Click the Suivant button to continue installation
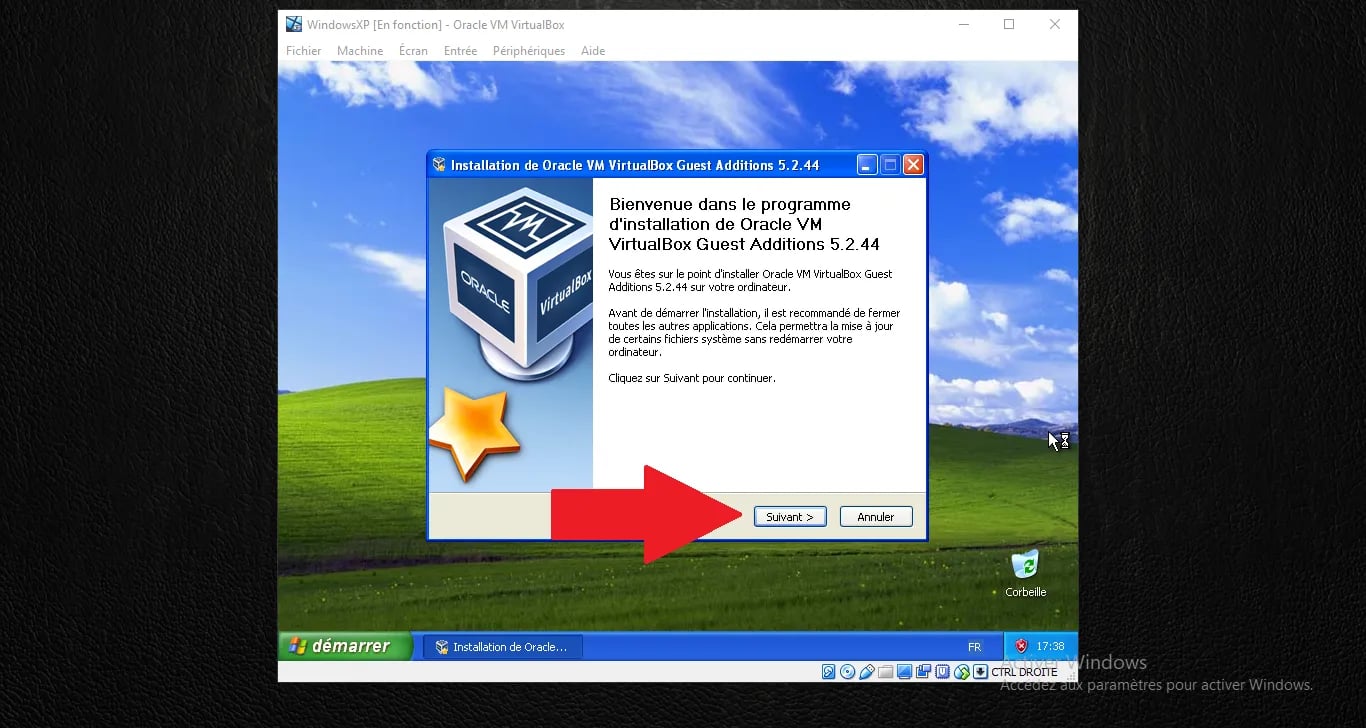Viewport: 1366px width, 728px height. click(x=789, y=516)
